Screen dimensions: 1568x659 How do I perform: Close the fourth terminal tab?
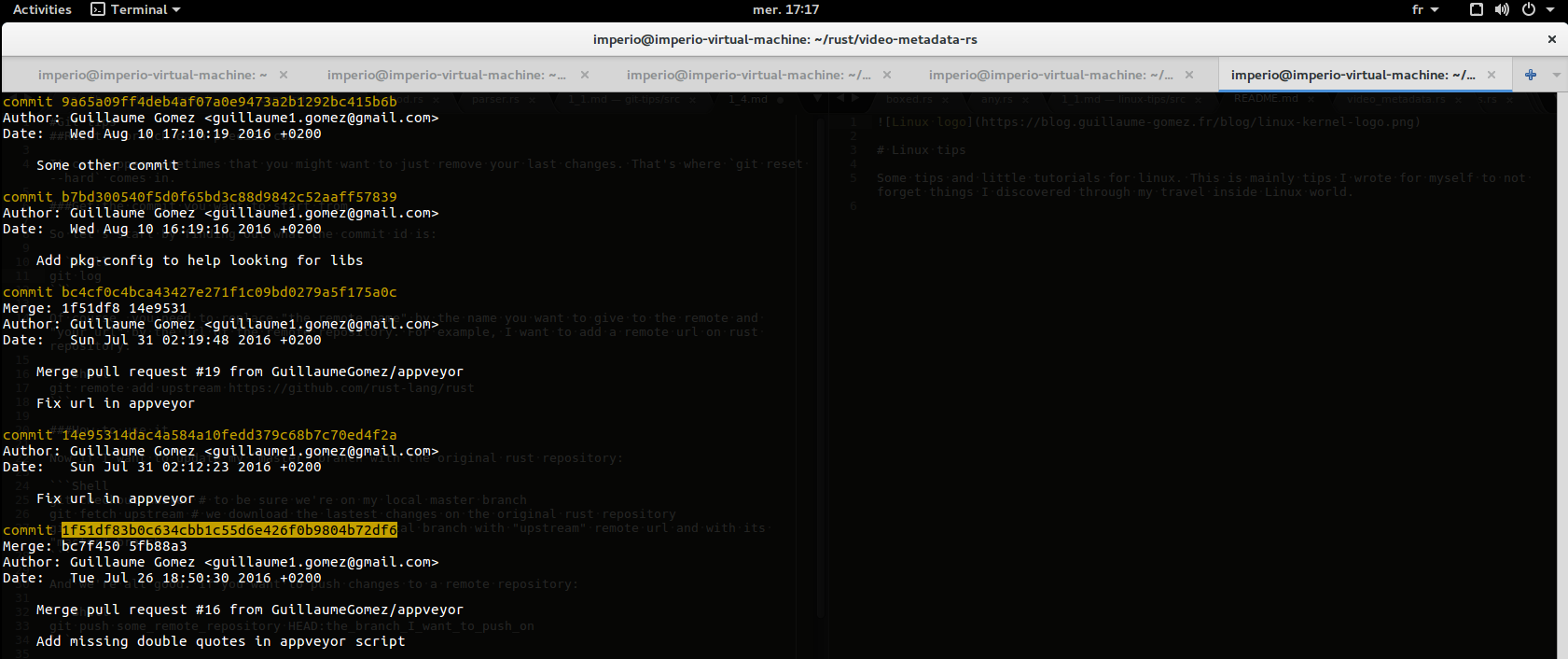click(1189, 75)
